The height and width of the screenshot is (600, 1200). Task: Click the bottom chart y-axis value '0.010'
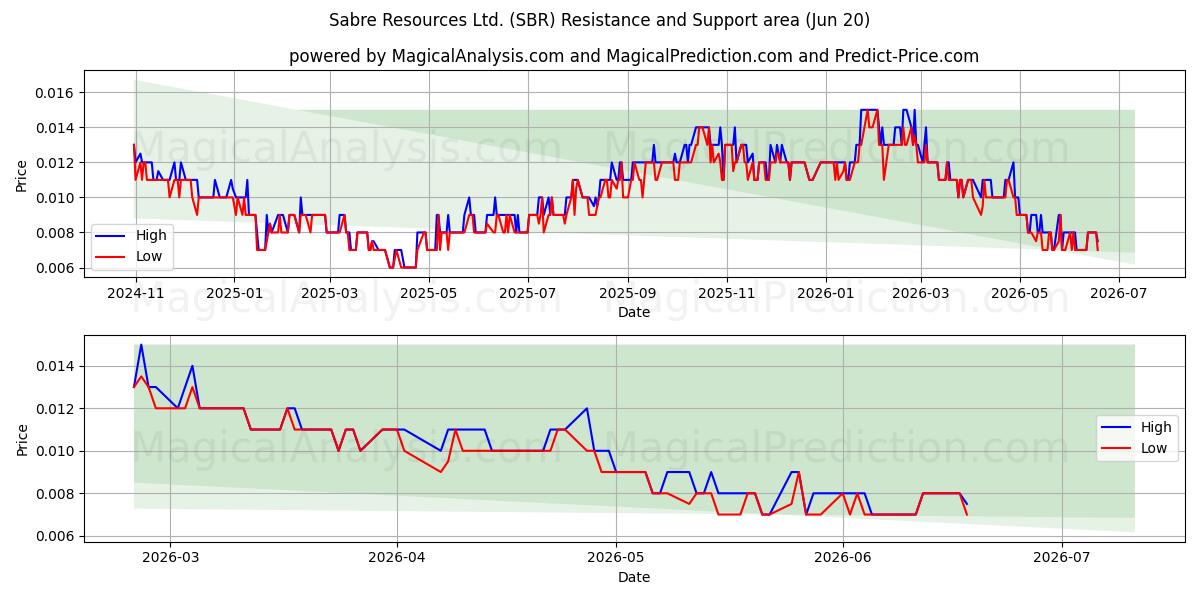point(55,452)
